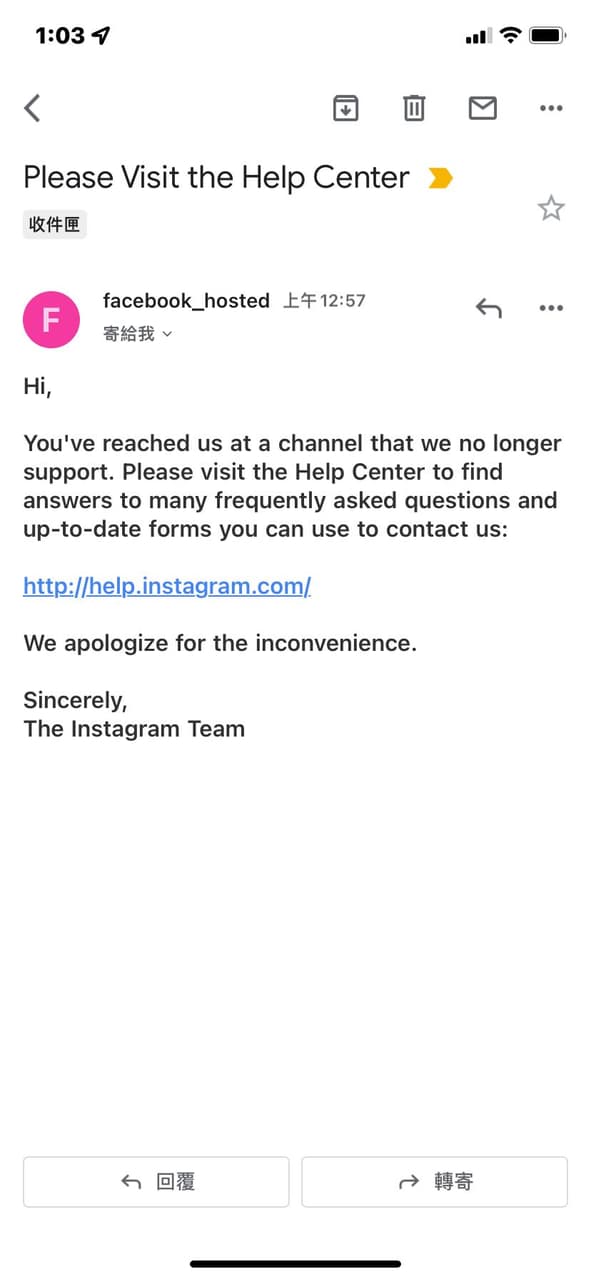This screenshot has width=591, height=1279.
Task: Tap the home indicator bar at bottom
Action: [x=295, y=1264]
